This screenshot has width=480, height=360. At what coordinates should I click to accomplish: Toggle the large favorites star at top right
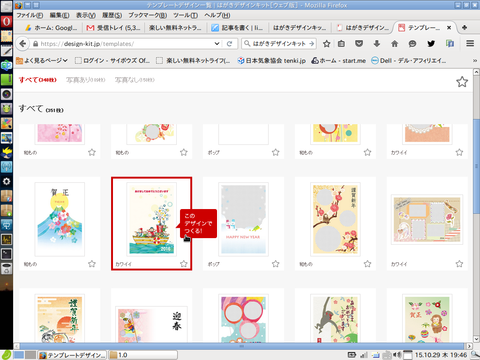tap(462, 82)
